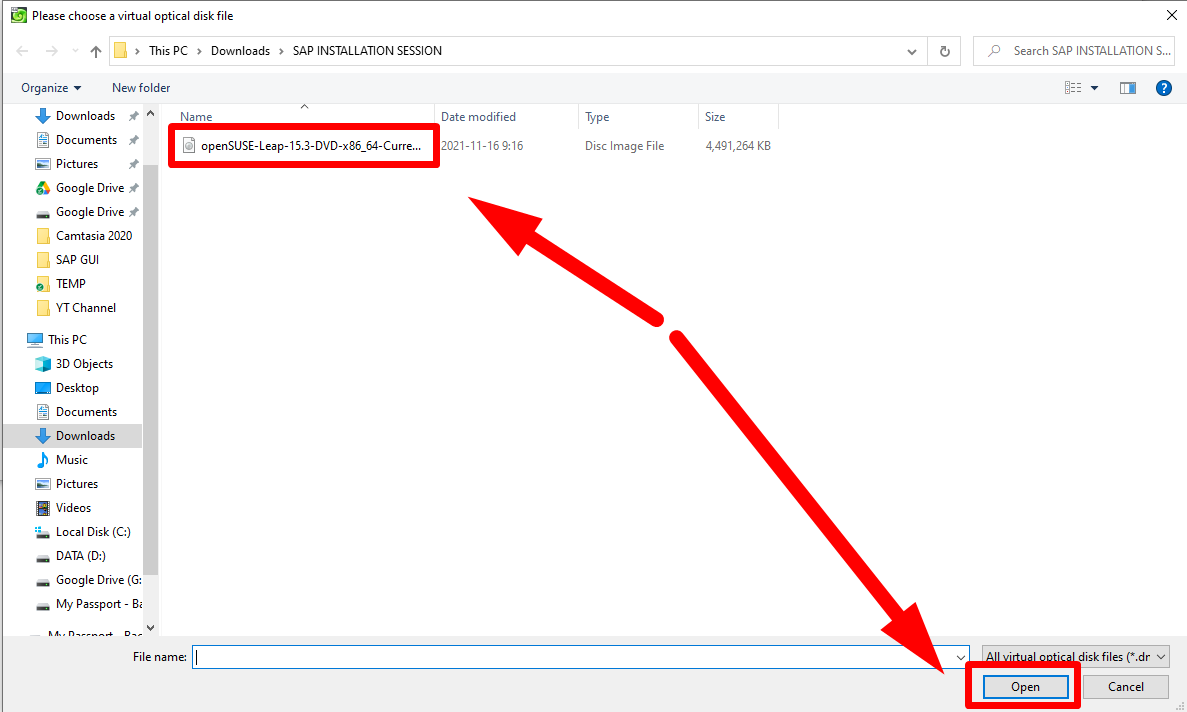Viewport: 1187px width, 712px height.
Task: Click the Open button
Action: 1025,687
